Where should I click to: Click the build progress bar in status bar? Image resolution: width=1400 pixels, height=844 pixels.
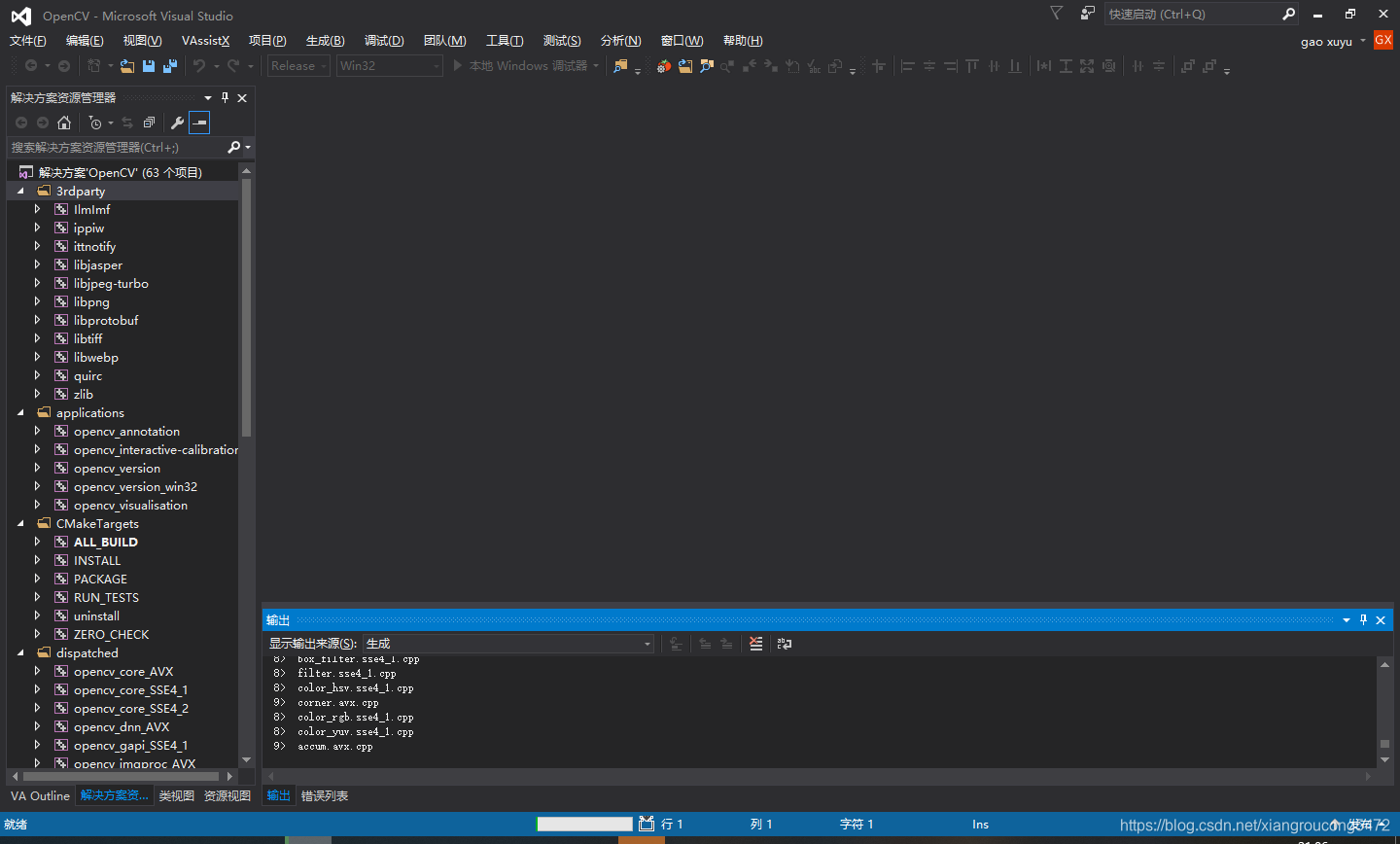pyautogui.click(x=584, y=824)
